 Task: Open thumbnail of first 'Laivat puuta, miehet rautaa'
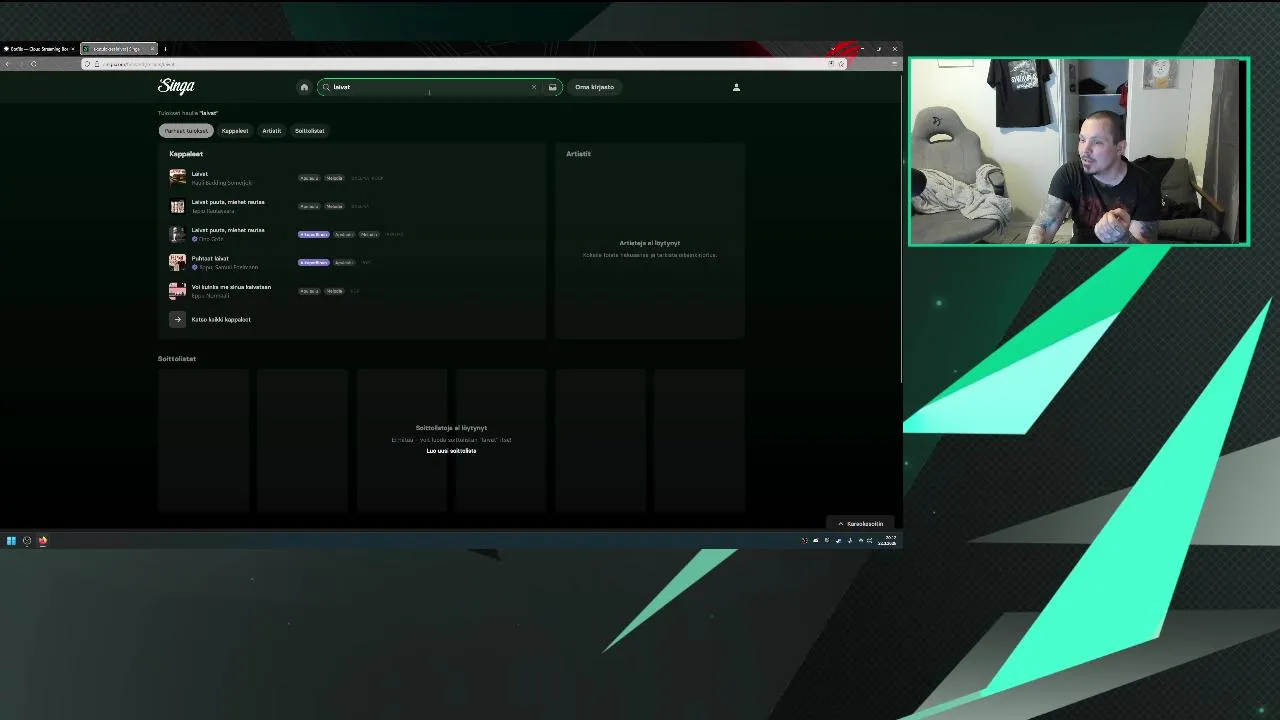click(177, 206)
